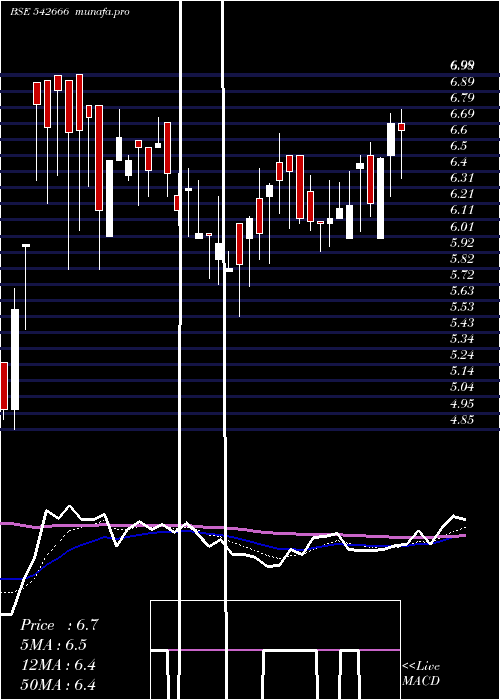
Task: Click the 5MA : 6.5 readout
Action: pos(53,645)
